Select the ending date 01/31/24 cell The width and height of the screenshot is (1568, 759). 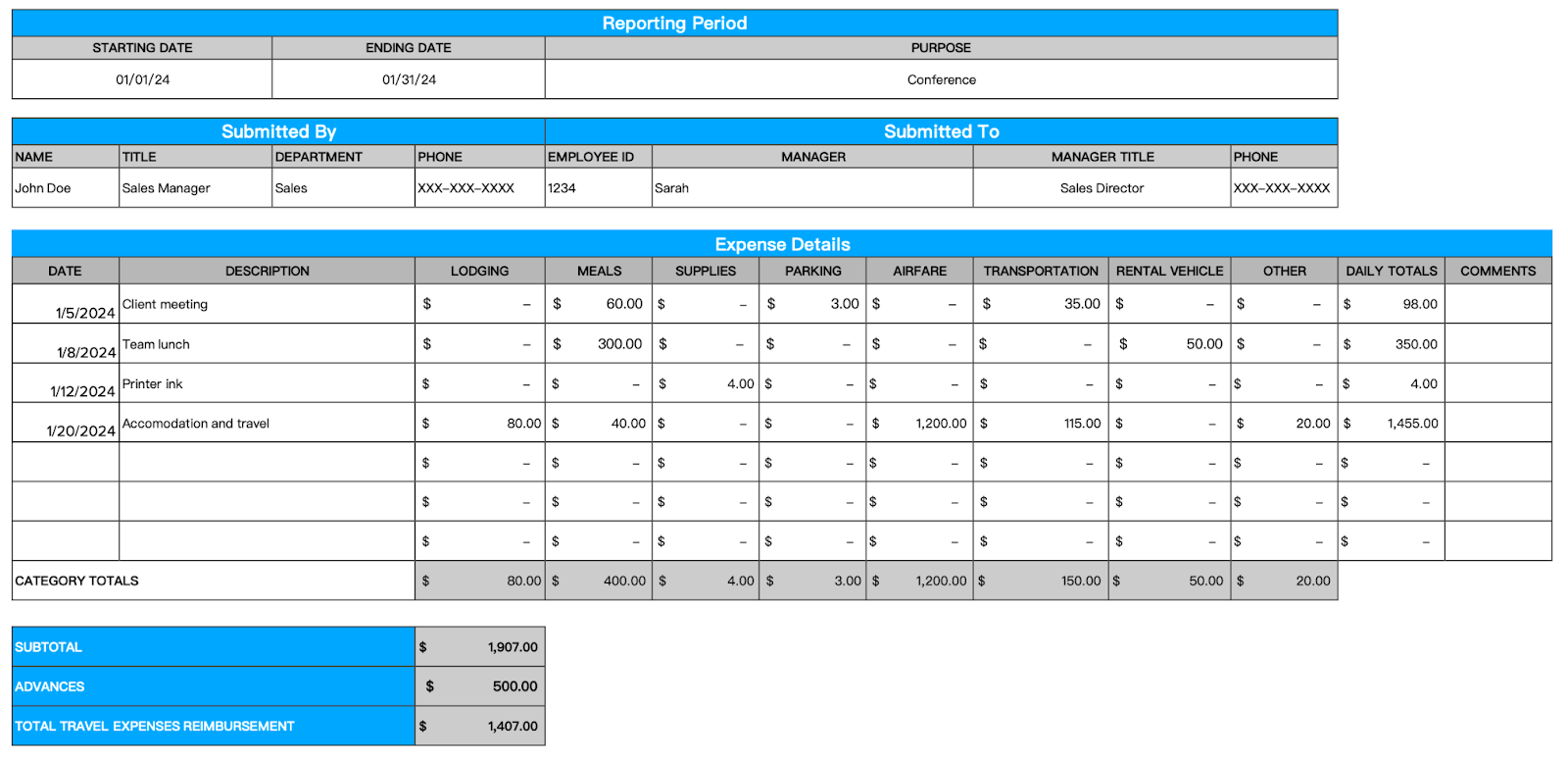pyautogui.click(x=409, y=79)
